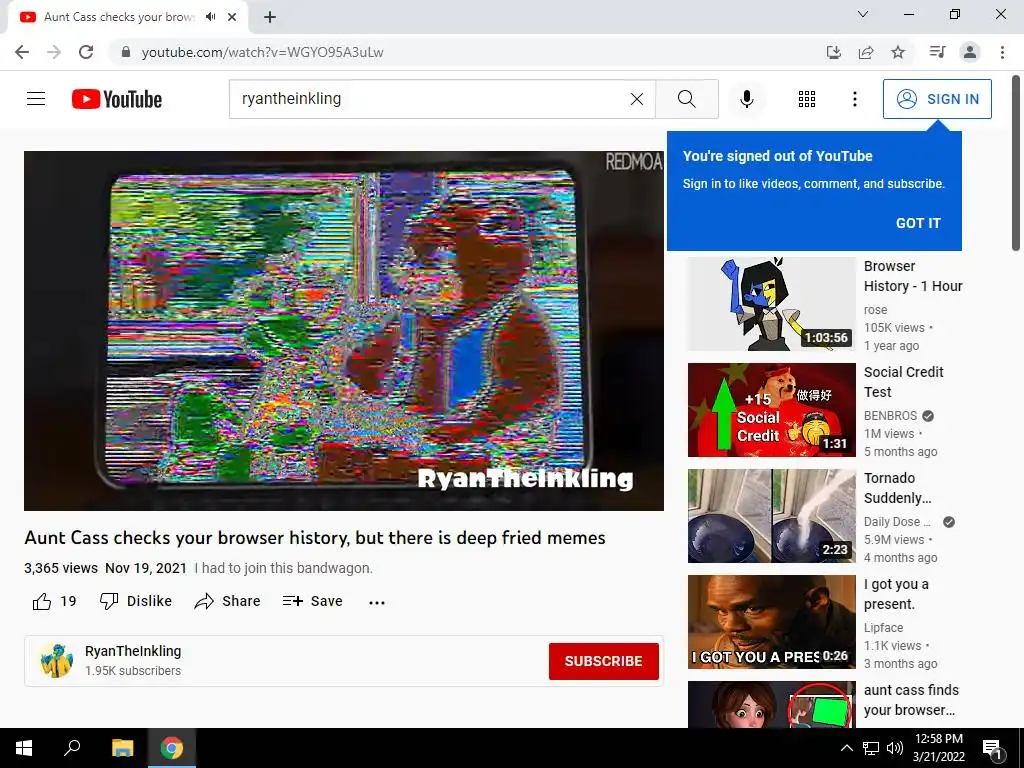Click the Daily Dose channel name
Viewport: 1024px width, 768px height.
tap(897, 522)
